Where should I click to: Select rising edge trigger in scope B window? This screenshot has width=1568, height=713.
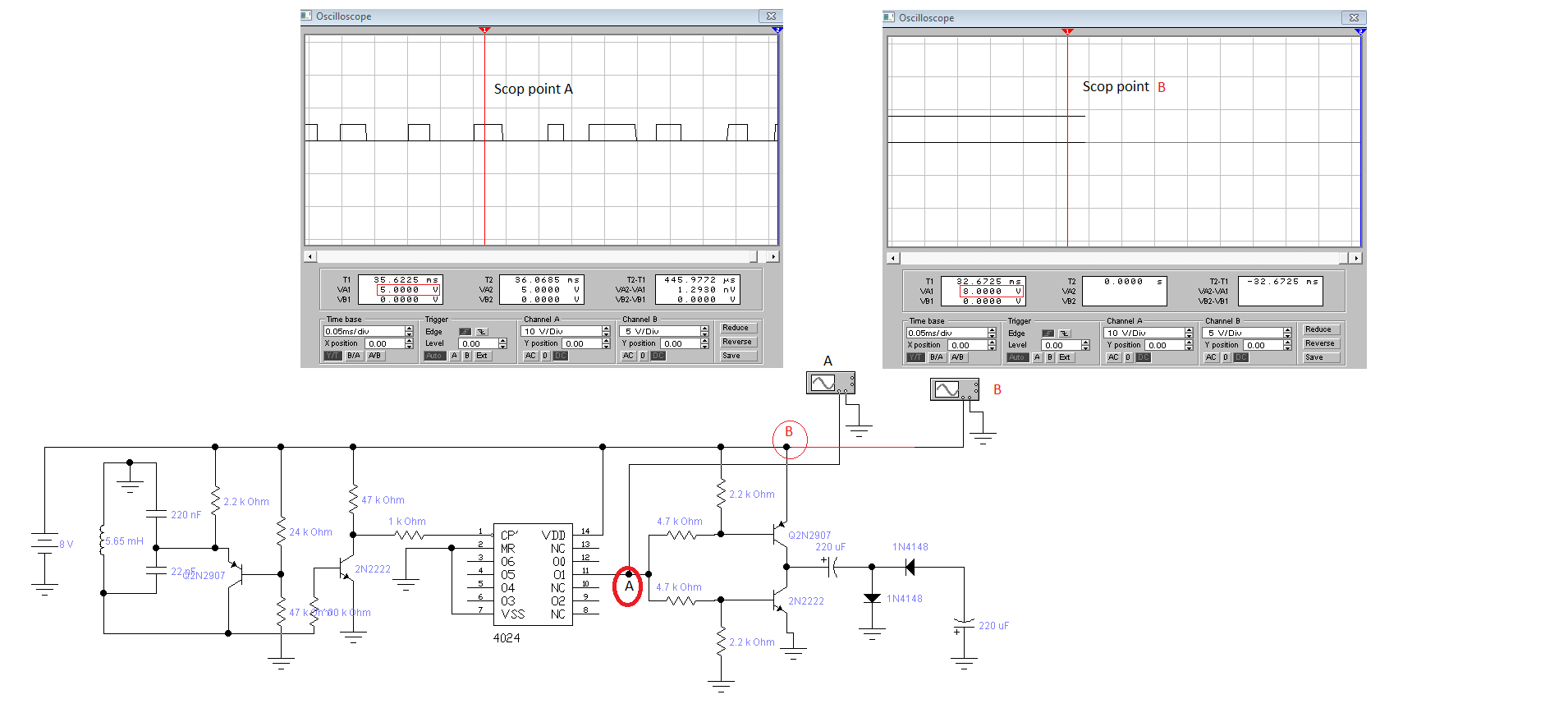pyautogui.click(x=1048, y=333)
